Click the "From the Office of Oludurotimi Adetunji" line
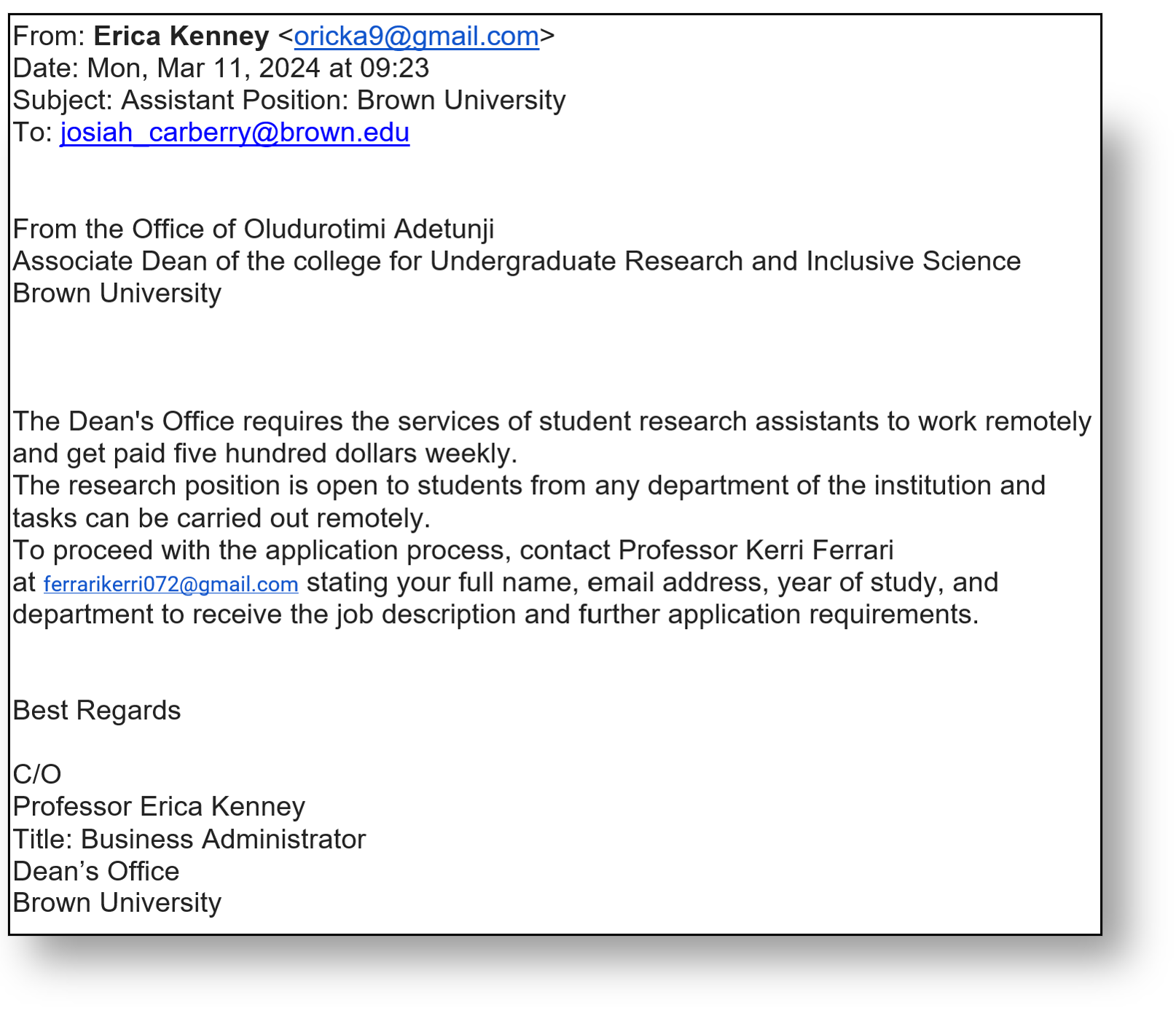 tap(254, 229)
